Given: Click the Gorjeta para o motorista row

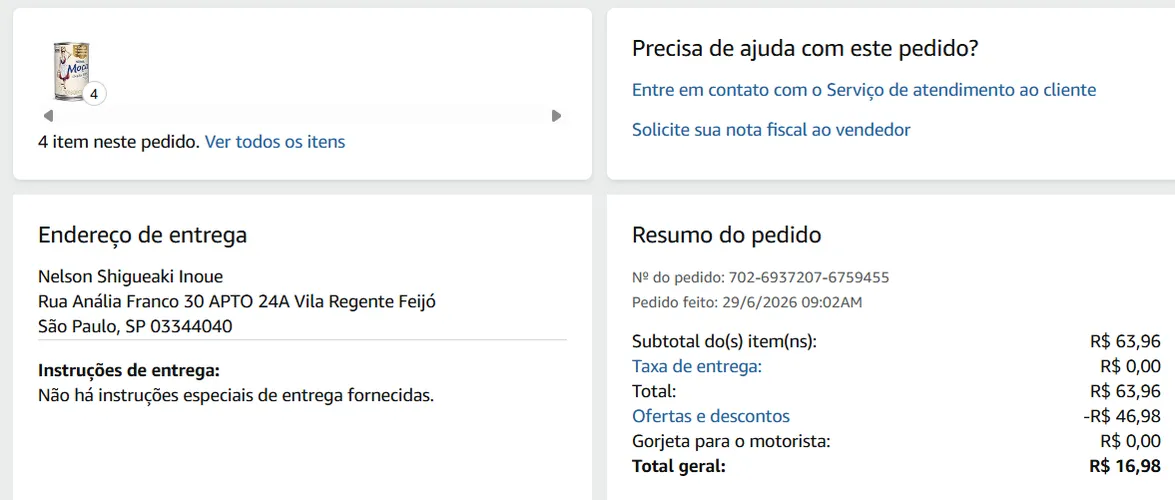Looking at the screenshot, I should point(896,441).
